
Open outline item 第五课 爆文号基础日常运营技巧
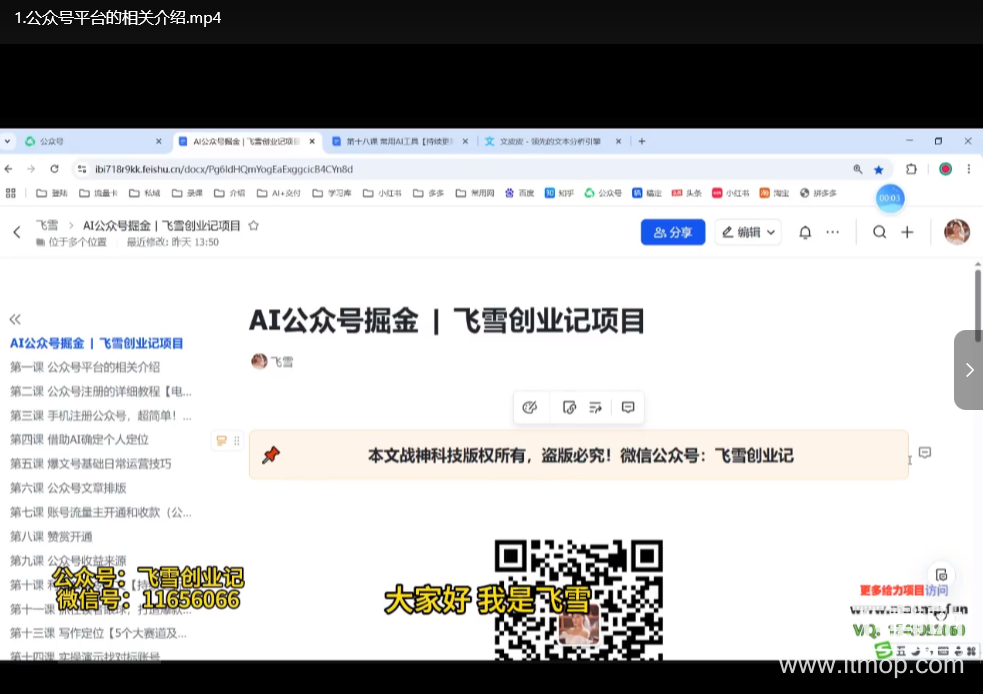(x=90, y=465)
